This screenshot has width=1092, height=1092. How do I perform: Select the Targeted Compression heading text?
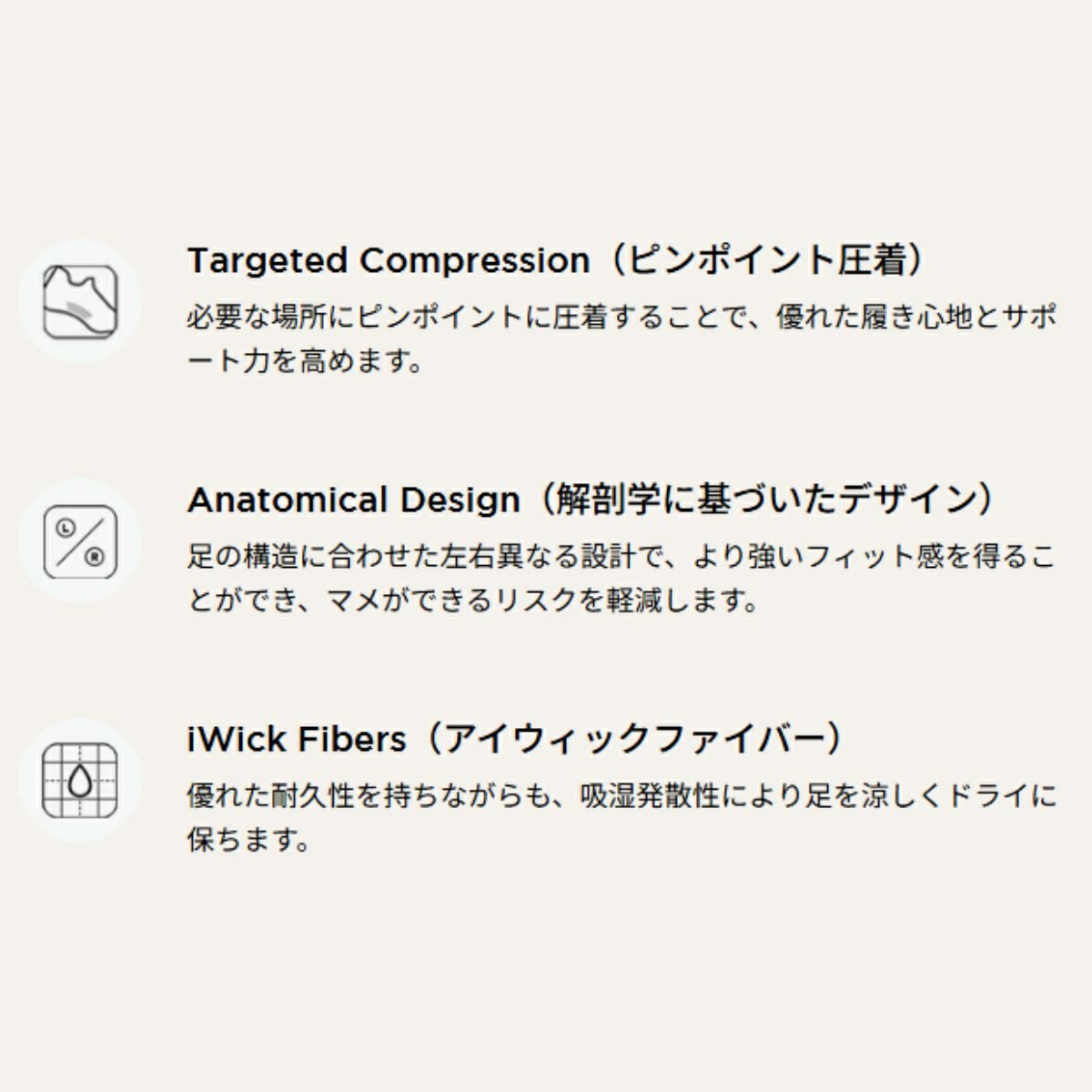(389, 261)
